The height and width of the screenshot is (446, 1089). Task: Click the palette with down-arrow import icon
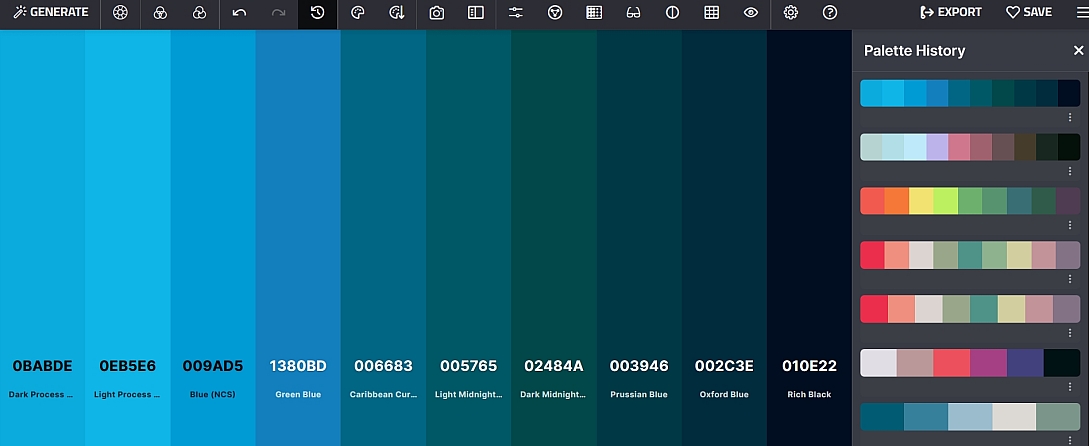(397, 13)
